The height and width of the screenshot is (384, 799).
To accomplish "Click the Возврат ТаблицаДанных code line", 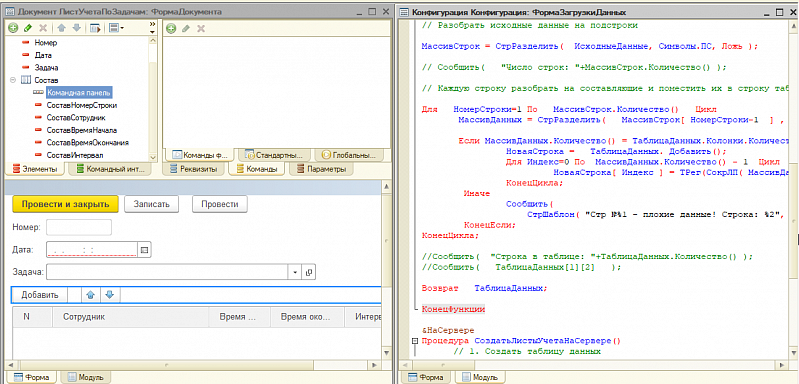I will point(484,288).
